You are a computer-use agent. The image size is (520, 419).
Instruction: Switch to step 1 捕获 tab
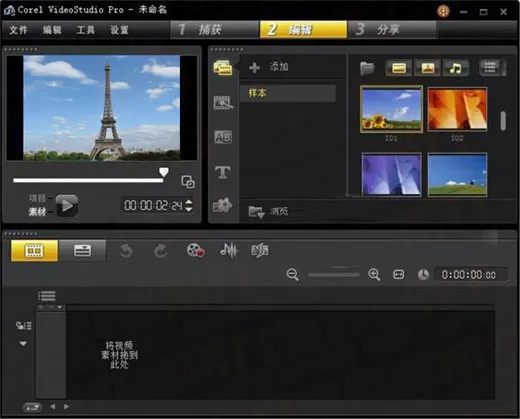pyautogui.click(x=215, y=30)
